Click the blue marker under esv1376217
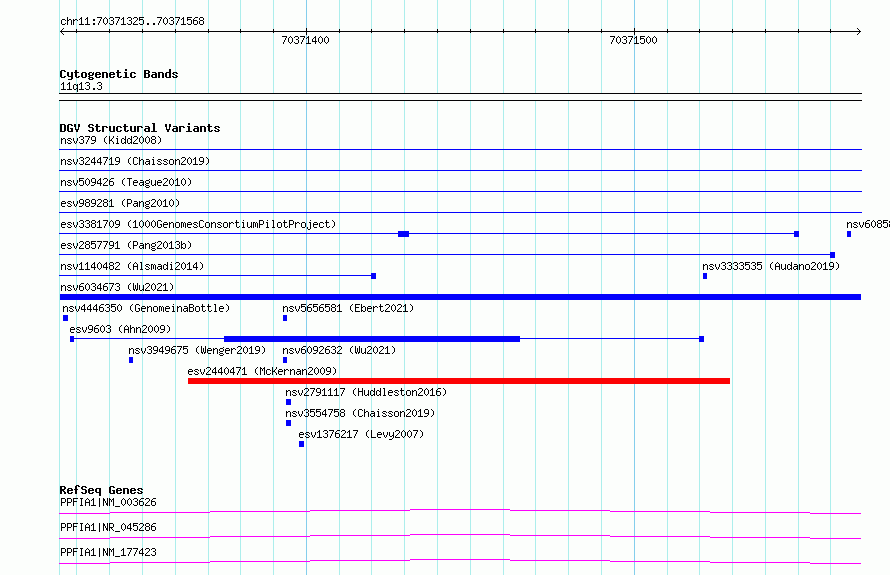This screenshot has height=575, width=890. tap(301, 444)
